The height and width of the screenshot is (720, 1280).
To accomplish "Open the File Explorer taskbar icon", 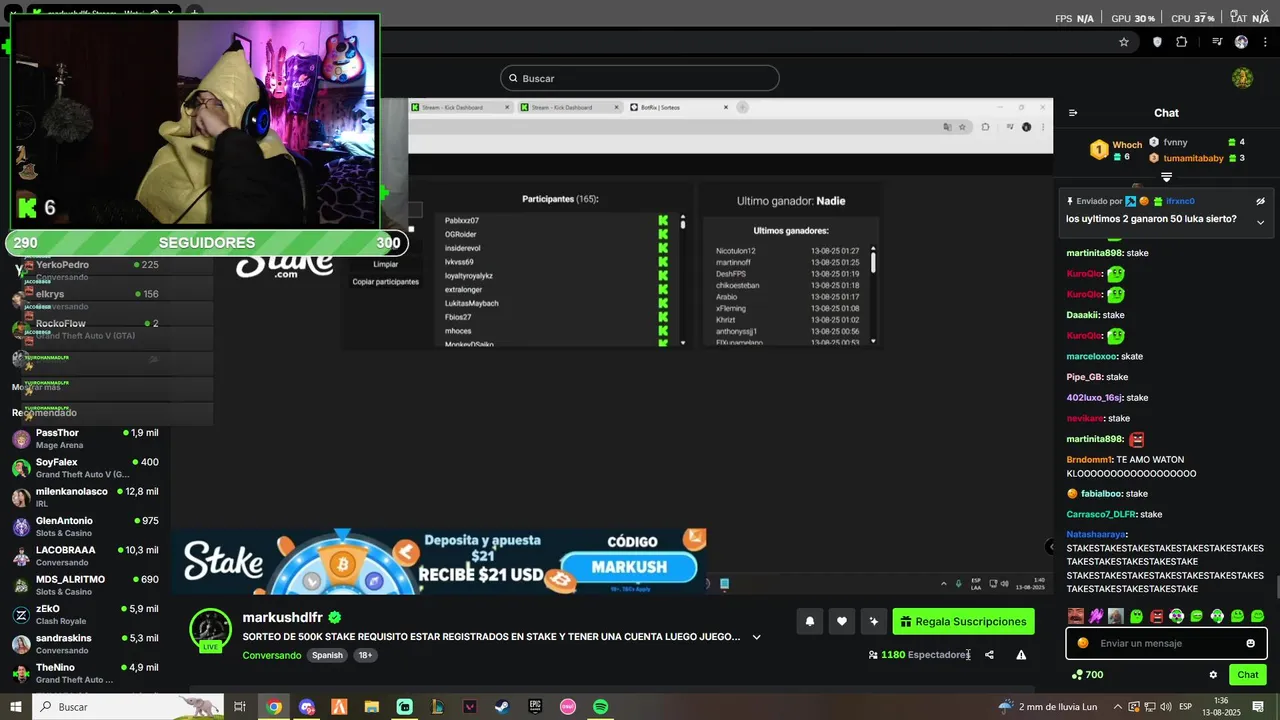I will pos(372,707).
